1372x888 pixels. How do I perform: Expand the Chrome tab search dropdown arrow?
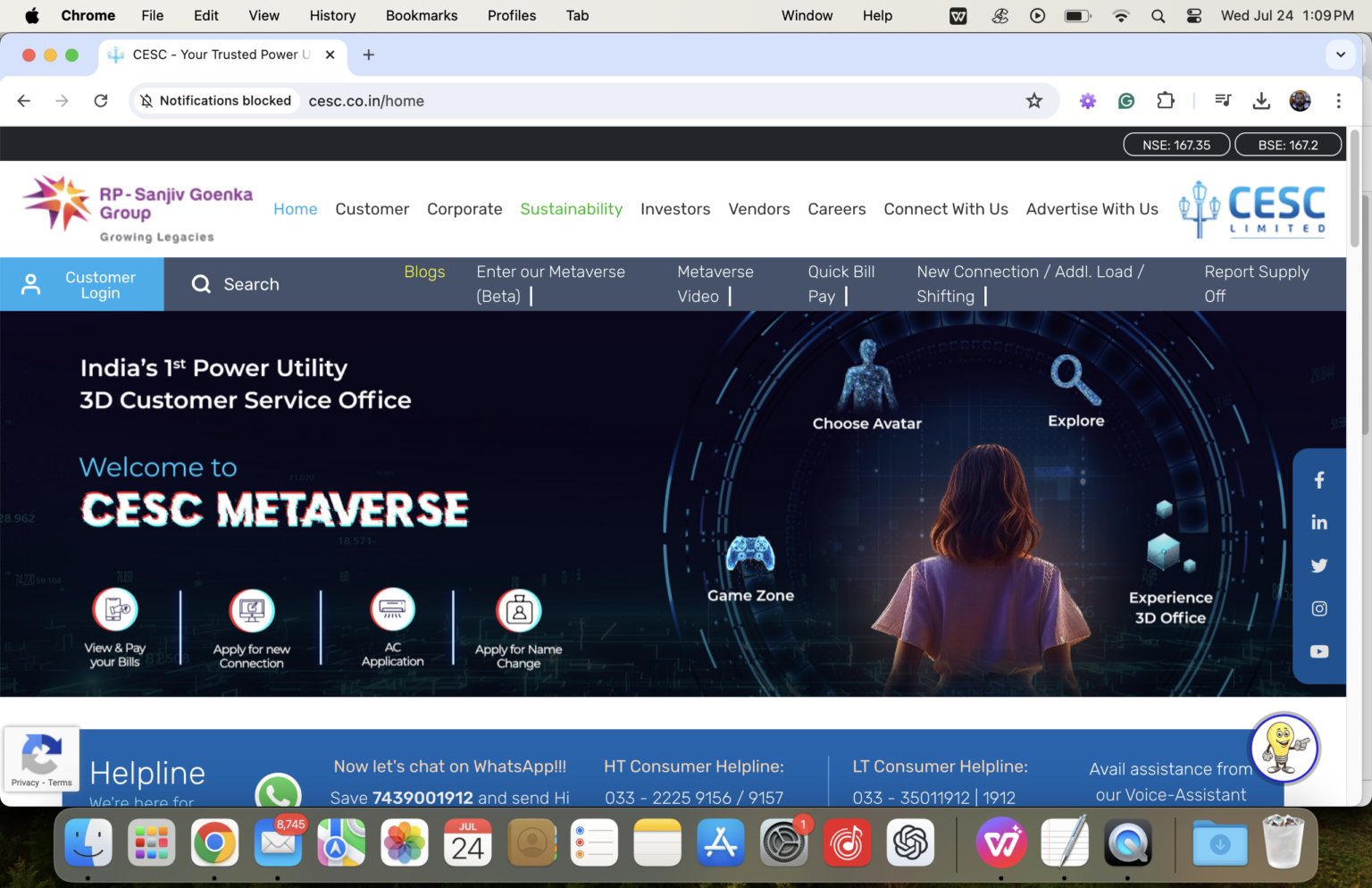pos(1340,54)
